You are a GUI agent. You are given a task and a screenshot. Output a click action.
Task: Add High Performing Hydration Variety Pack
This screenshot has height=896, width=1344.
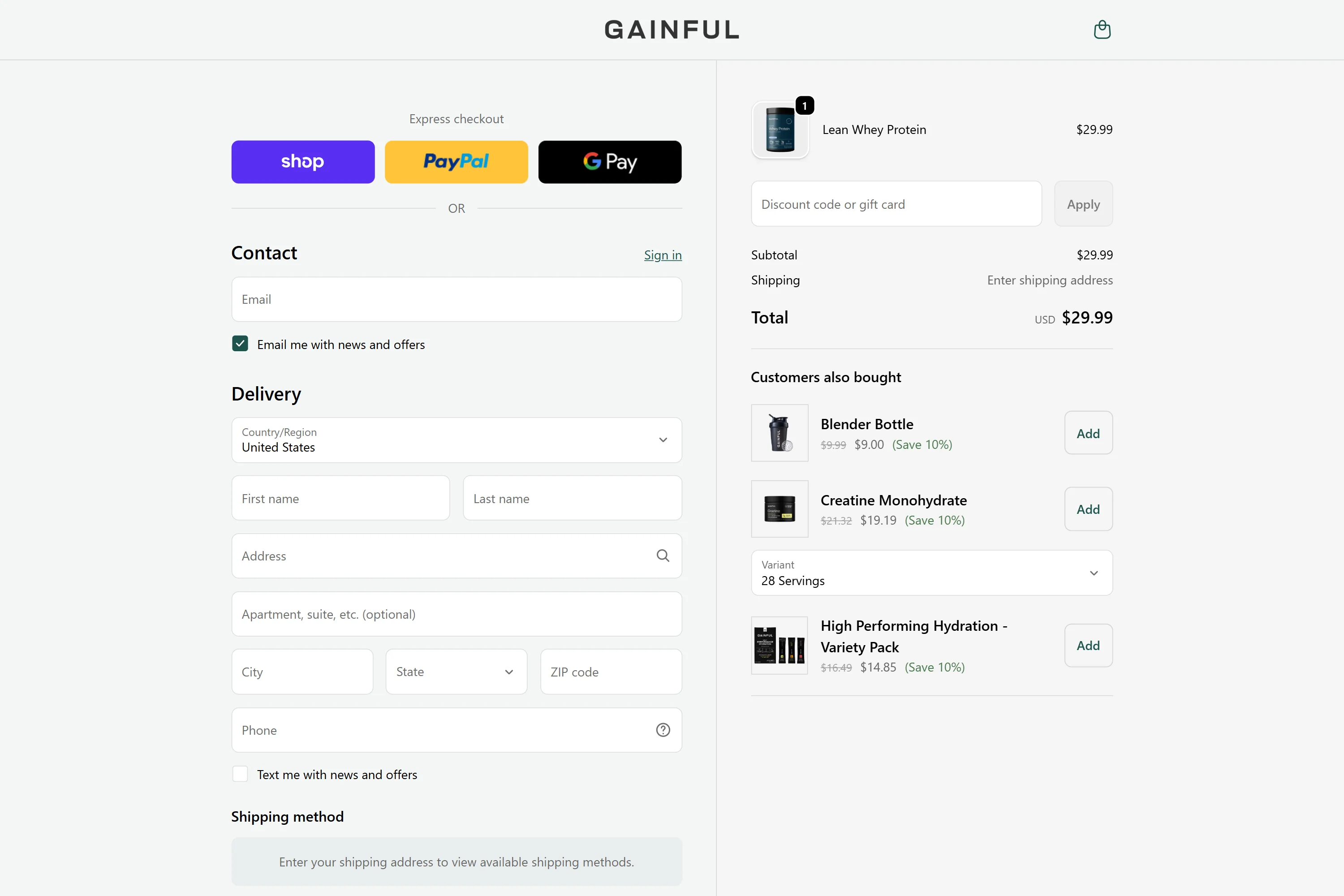(x=1088, y=645)
